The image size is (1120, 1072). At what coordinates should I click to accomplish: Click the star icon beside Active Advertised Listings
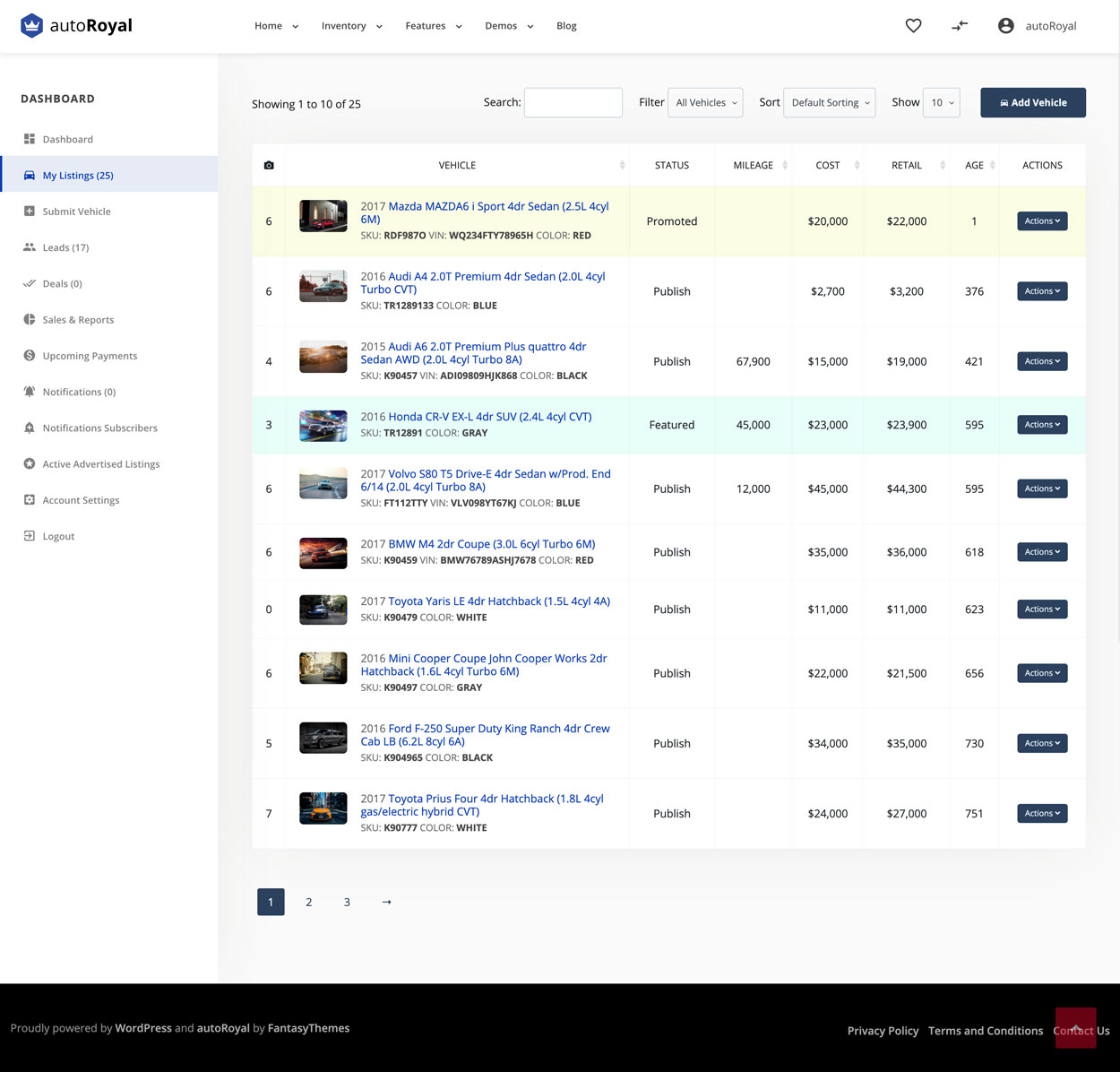click(x=30, y=463)
